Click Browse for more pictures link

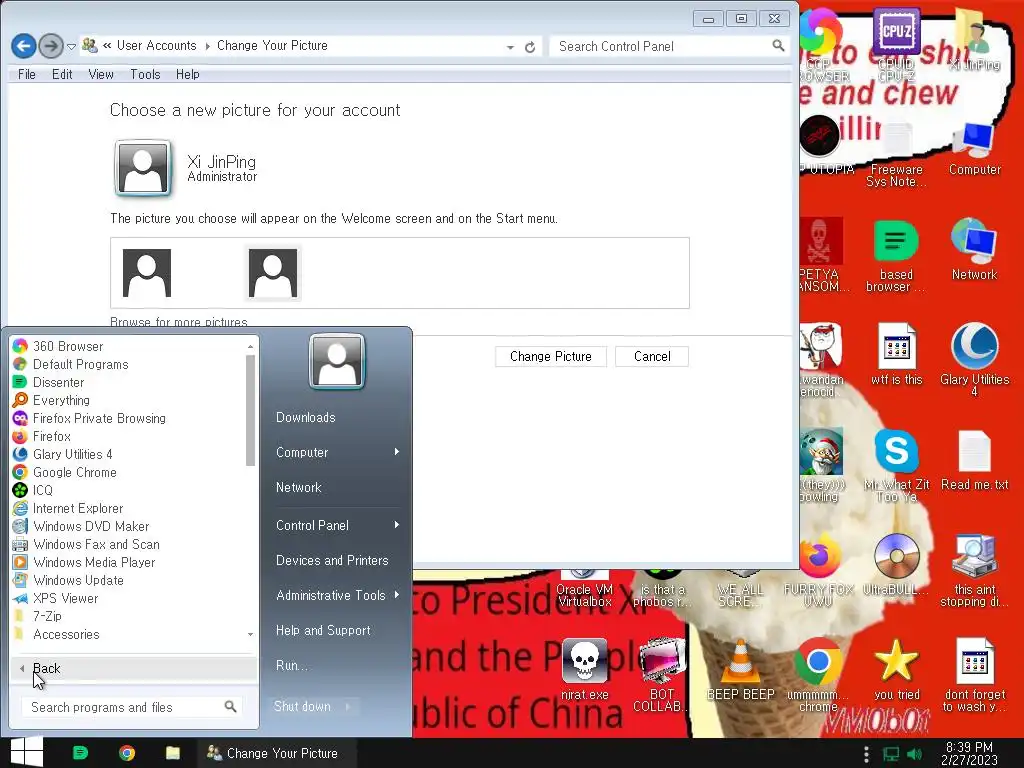[x=179, y=322]
